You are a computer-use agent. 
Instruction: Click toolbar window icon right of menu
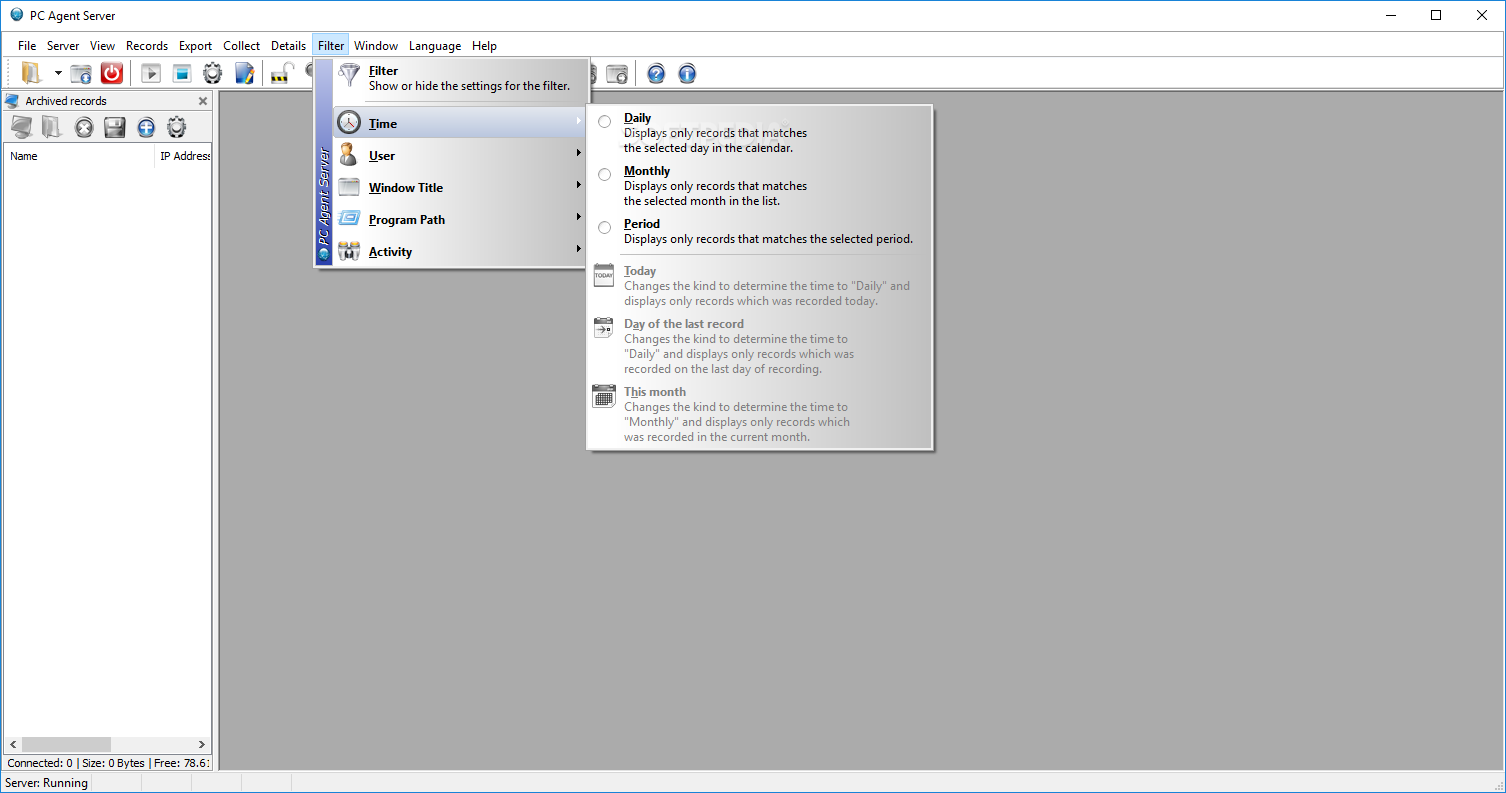618,73
